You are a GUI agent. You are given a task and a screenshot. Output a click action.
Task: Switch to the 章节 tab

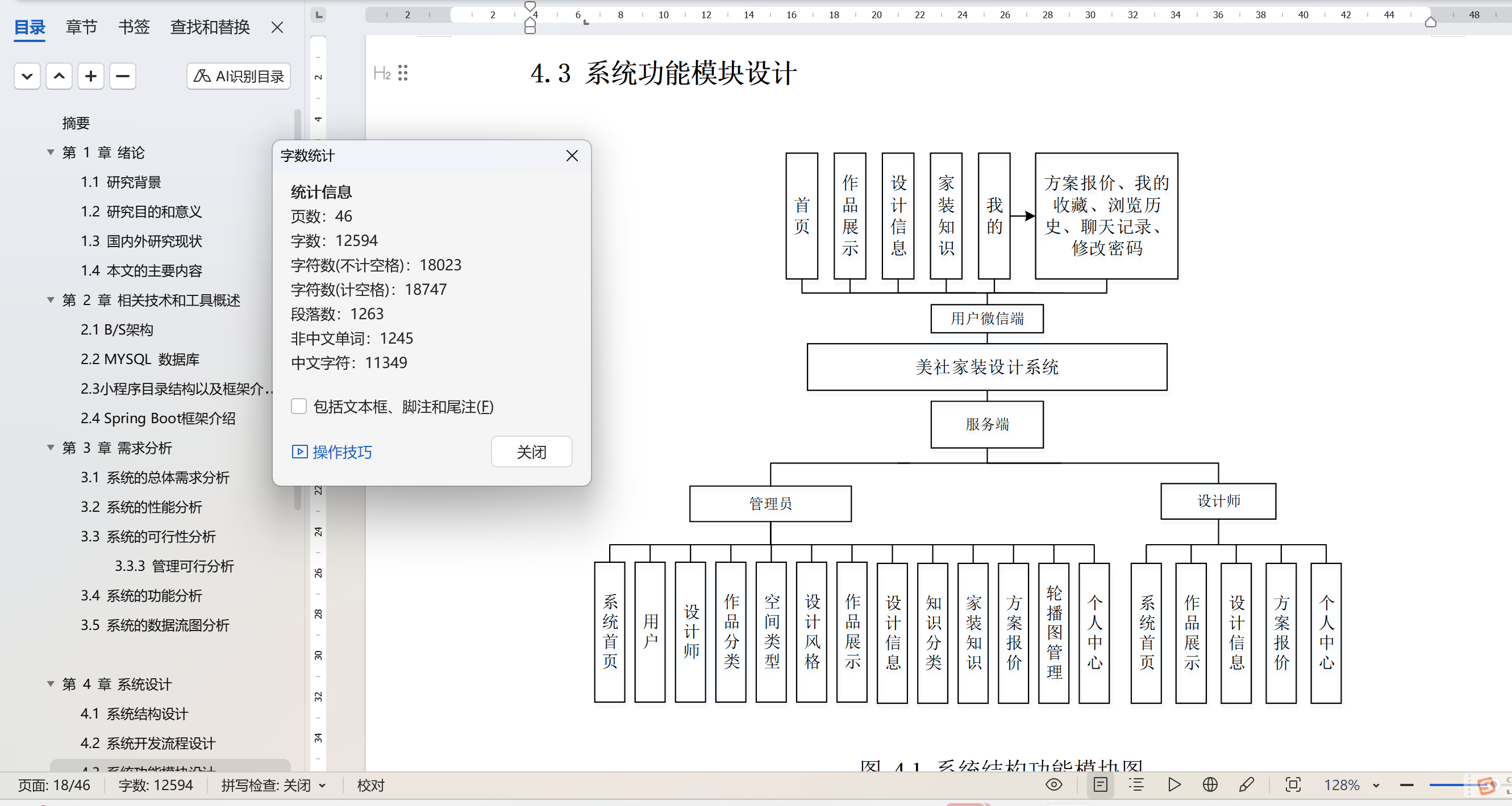tap(81, 27)
